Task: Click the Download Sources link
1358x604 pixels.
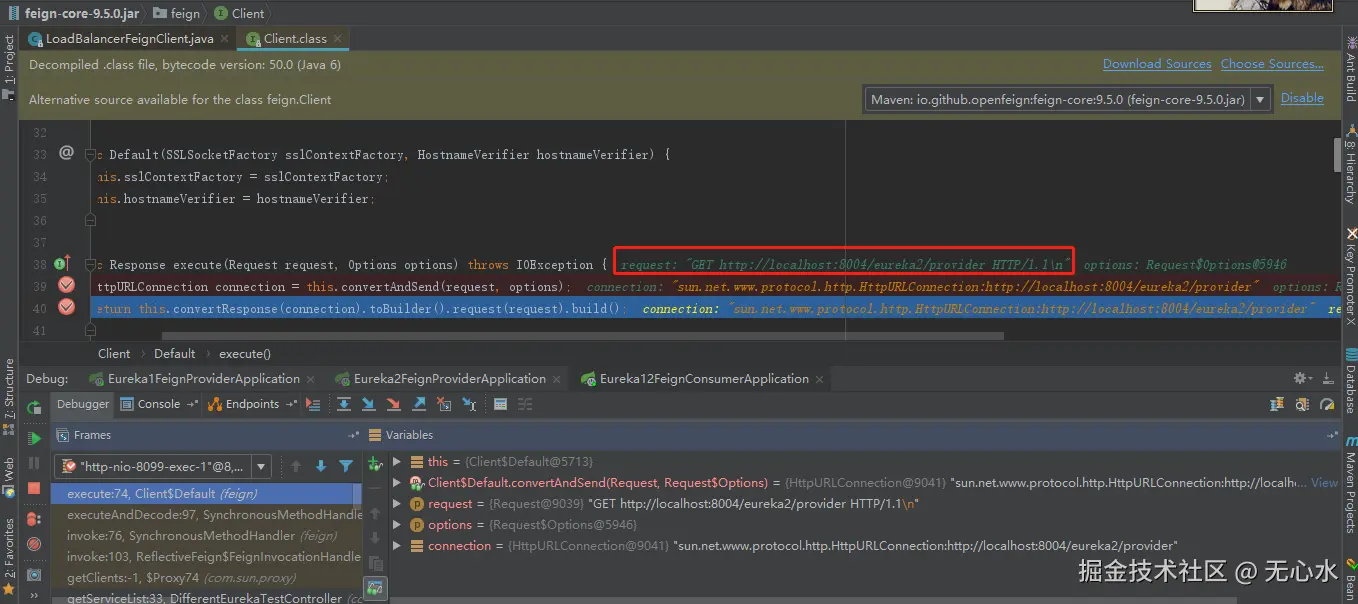Action: [1157, 64]
